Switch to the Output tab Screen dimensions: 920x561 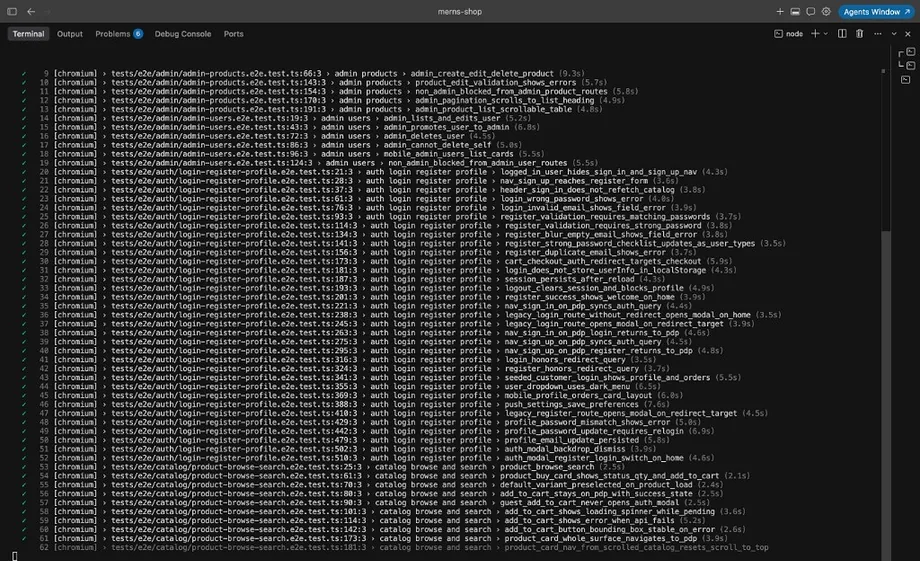pyautogui.click(x=70, y=34)
